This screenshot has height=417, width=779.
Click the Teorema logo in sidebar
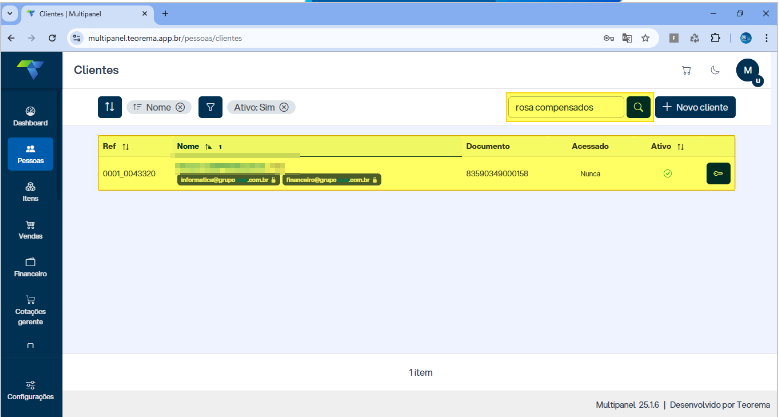pos(30,70)
